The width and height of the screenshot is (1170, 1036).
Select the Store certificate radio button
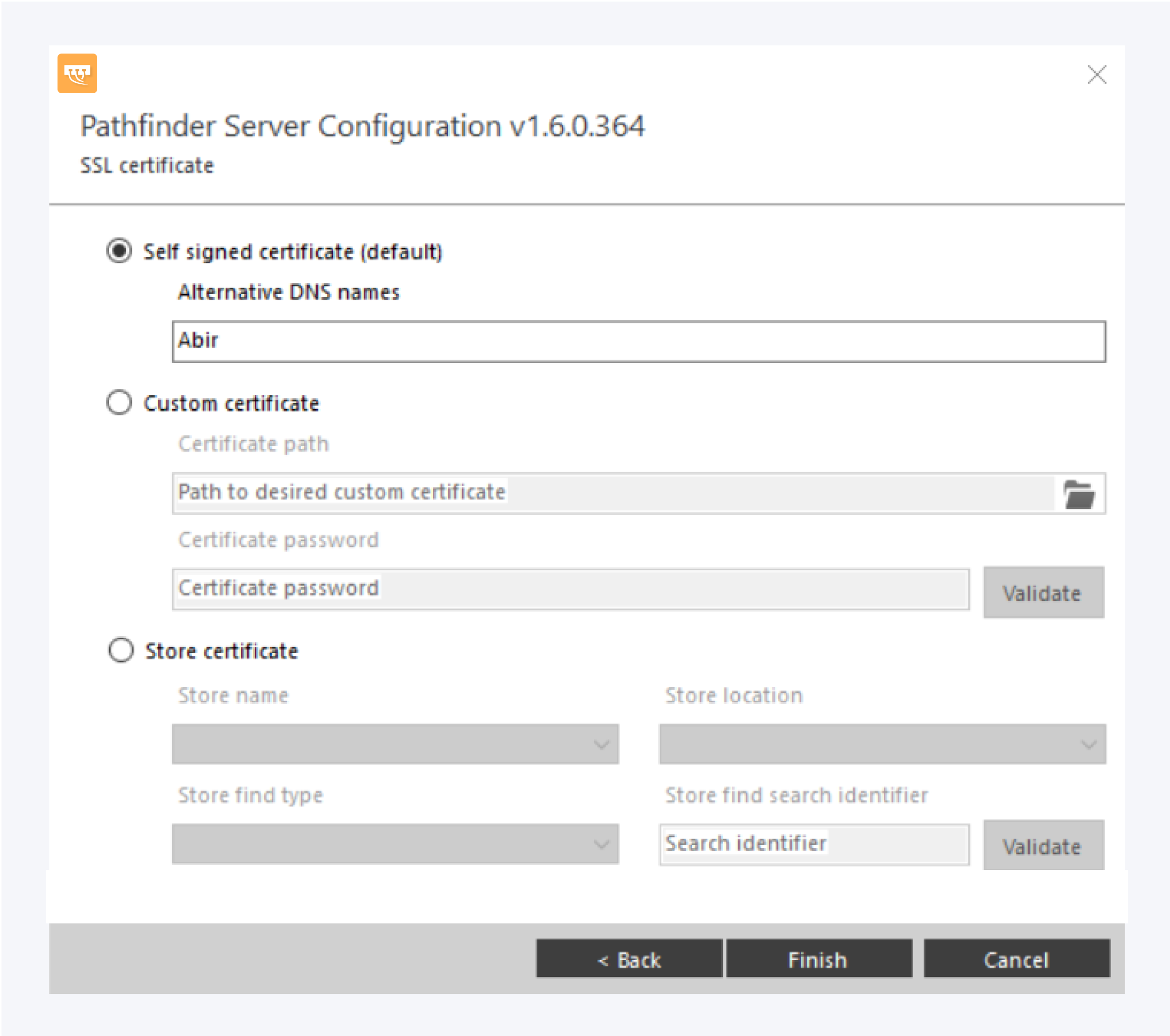(121, 650)
